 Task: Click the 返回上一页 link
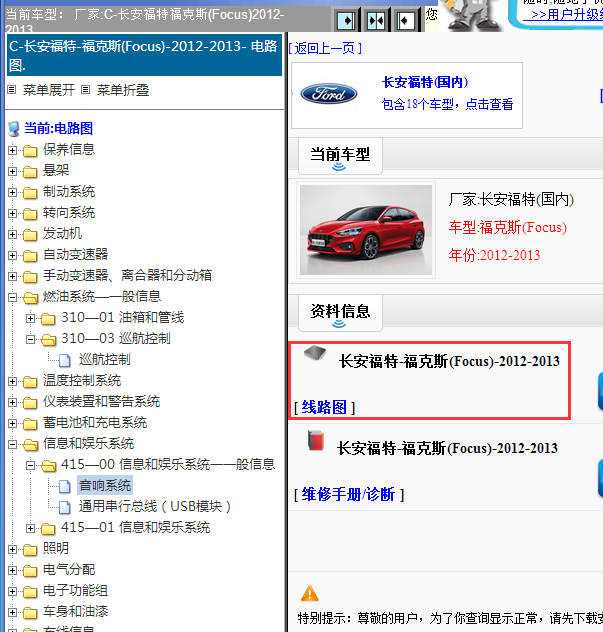pos(325,48)
